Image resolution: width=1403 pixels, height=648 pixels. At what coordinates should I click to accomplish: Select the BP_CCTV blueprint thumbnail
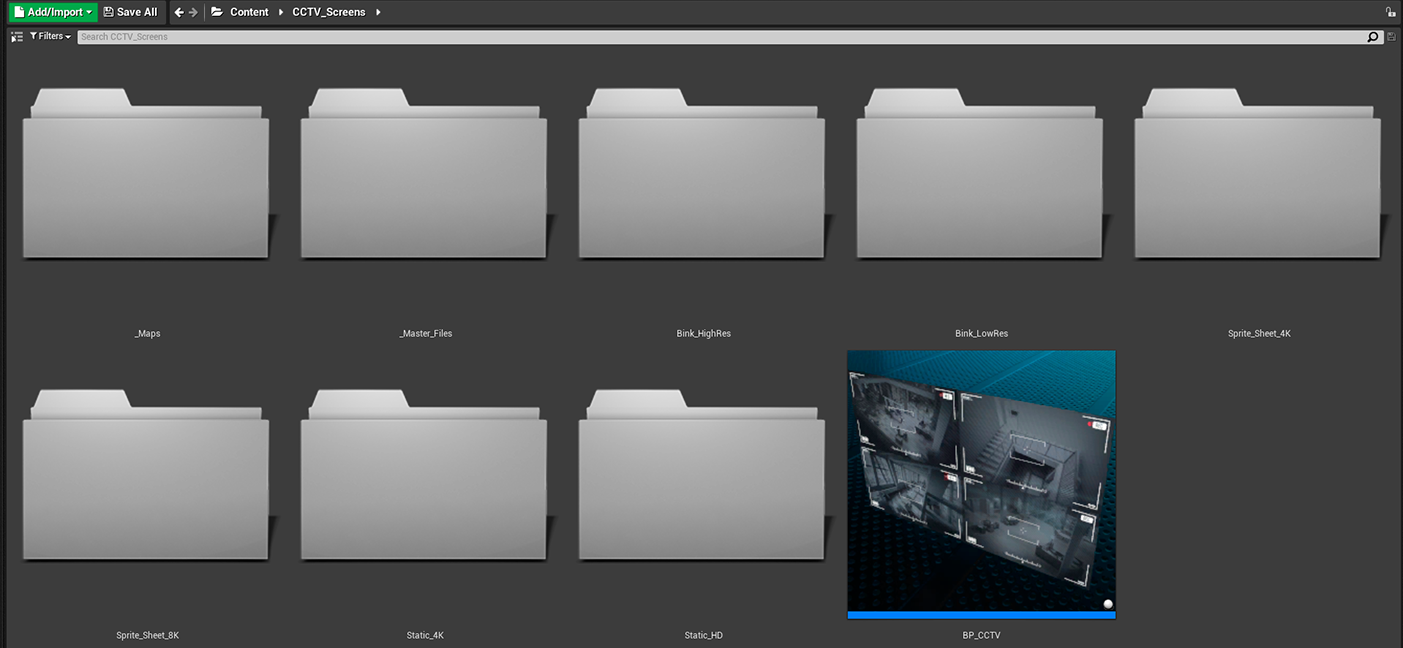point(981,480)
